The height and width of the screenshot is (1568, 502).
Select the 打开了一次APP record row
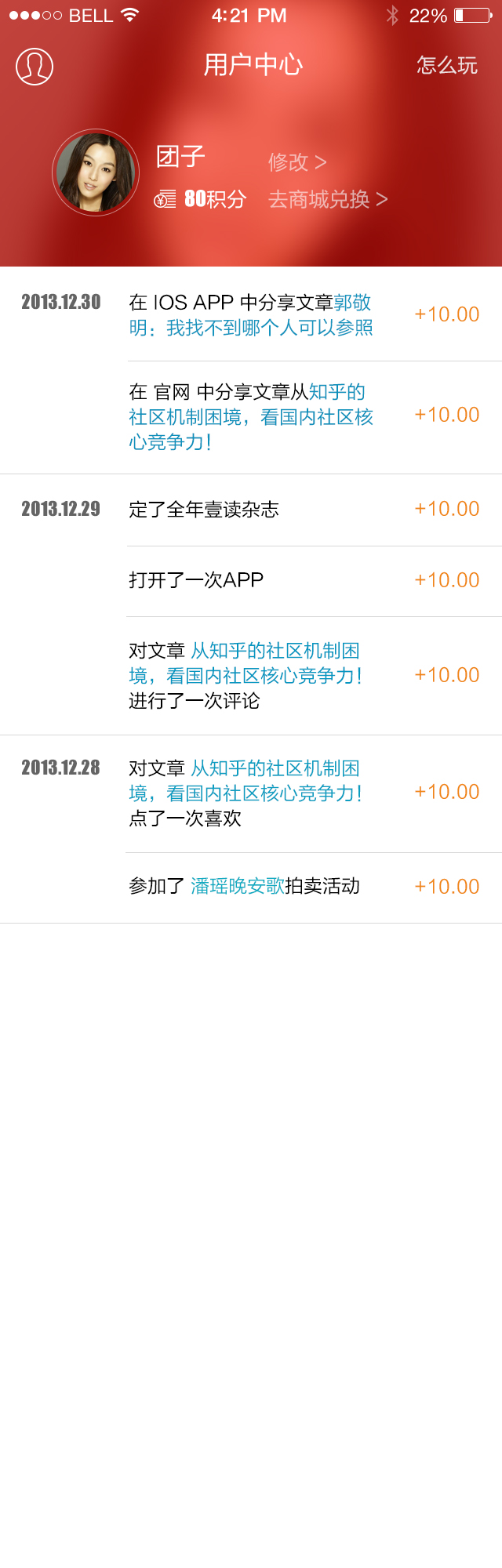314,581
